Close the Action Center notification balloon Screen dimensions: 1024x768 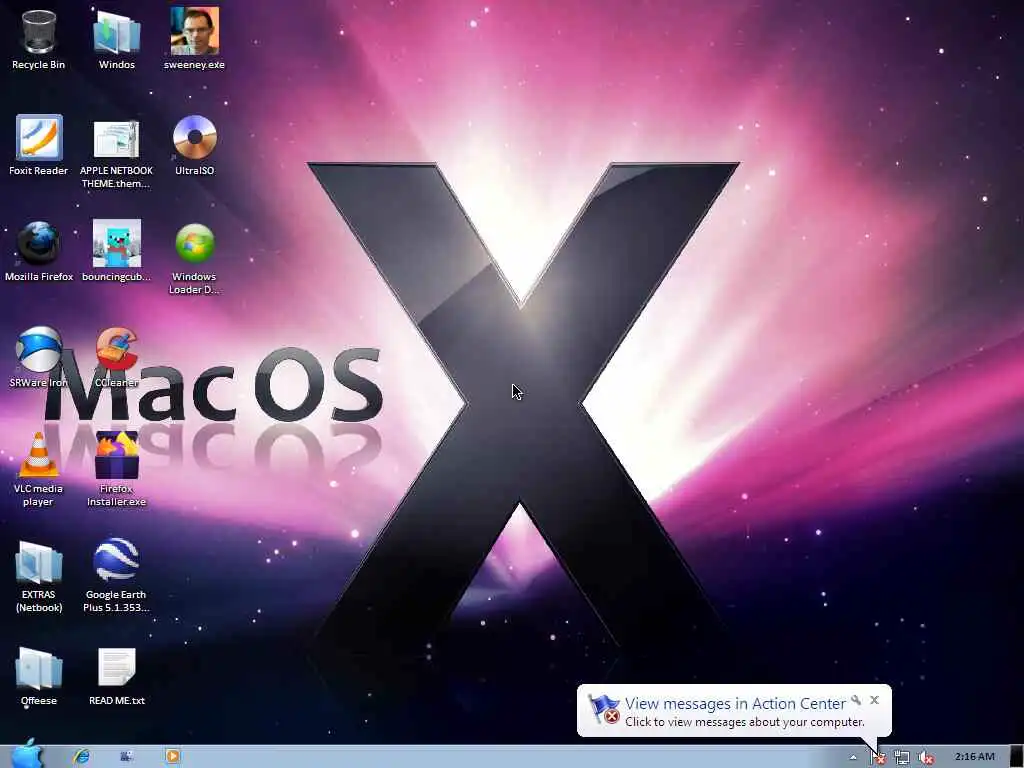pos(874,700)
